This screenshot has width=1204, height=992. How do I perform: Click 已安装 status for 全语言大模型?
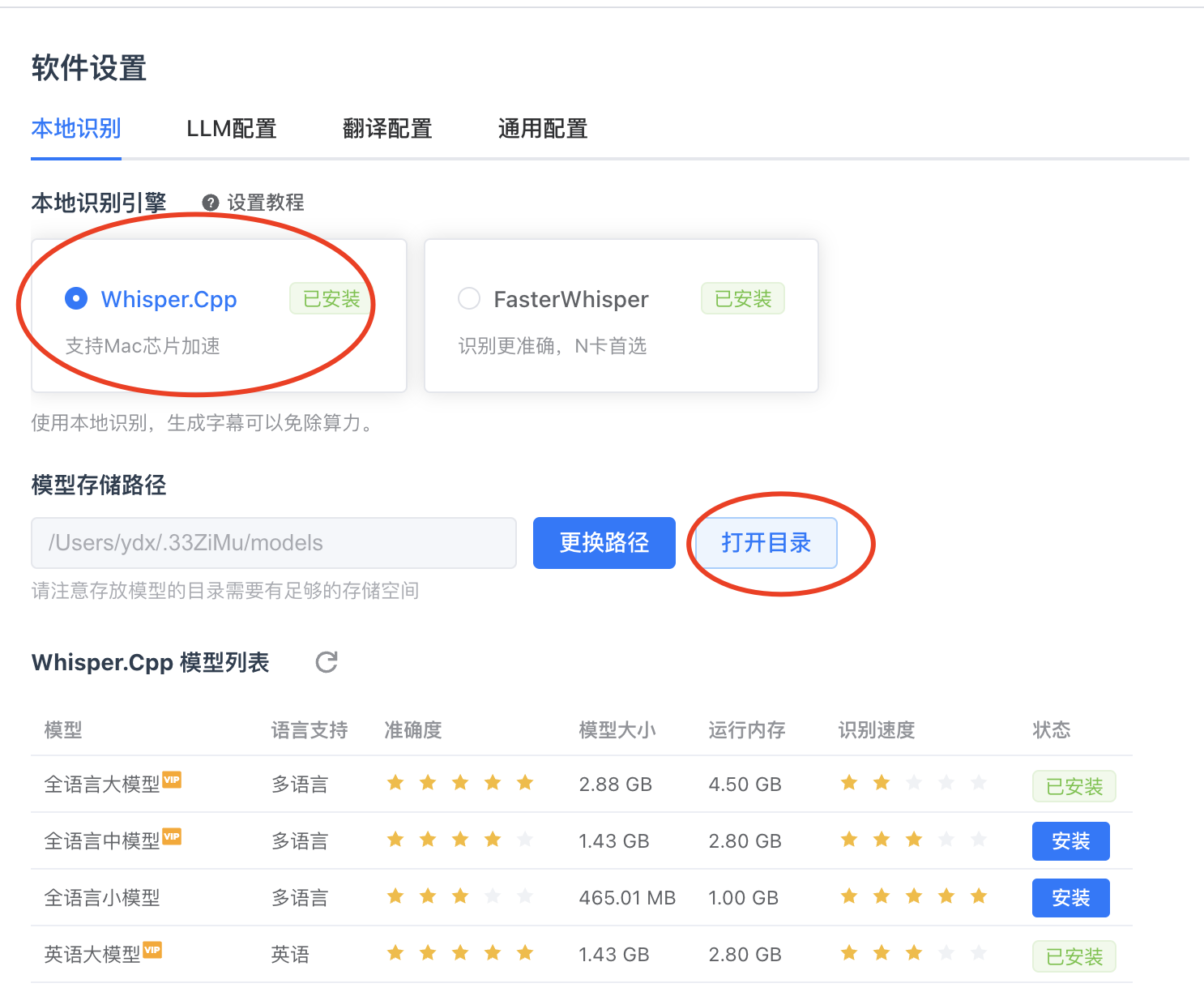point(1074,786)
